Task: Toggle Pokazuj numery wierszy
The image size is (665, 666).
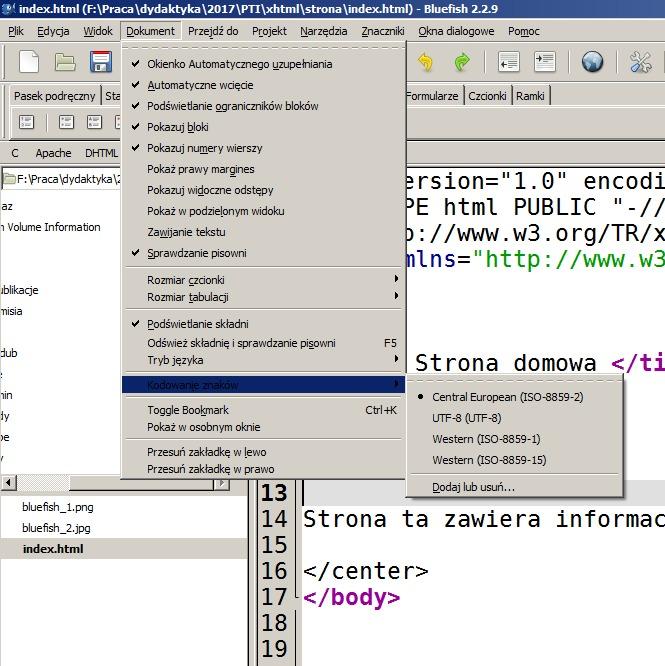Action: point(263,148)
